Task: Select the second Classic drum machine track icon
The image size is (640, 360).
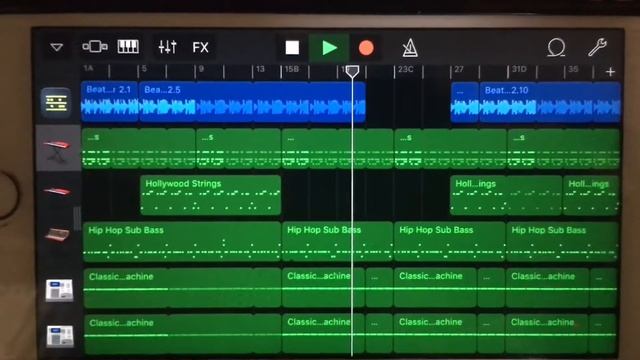Action: [60, 336]
